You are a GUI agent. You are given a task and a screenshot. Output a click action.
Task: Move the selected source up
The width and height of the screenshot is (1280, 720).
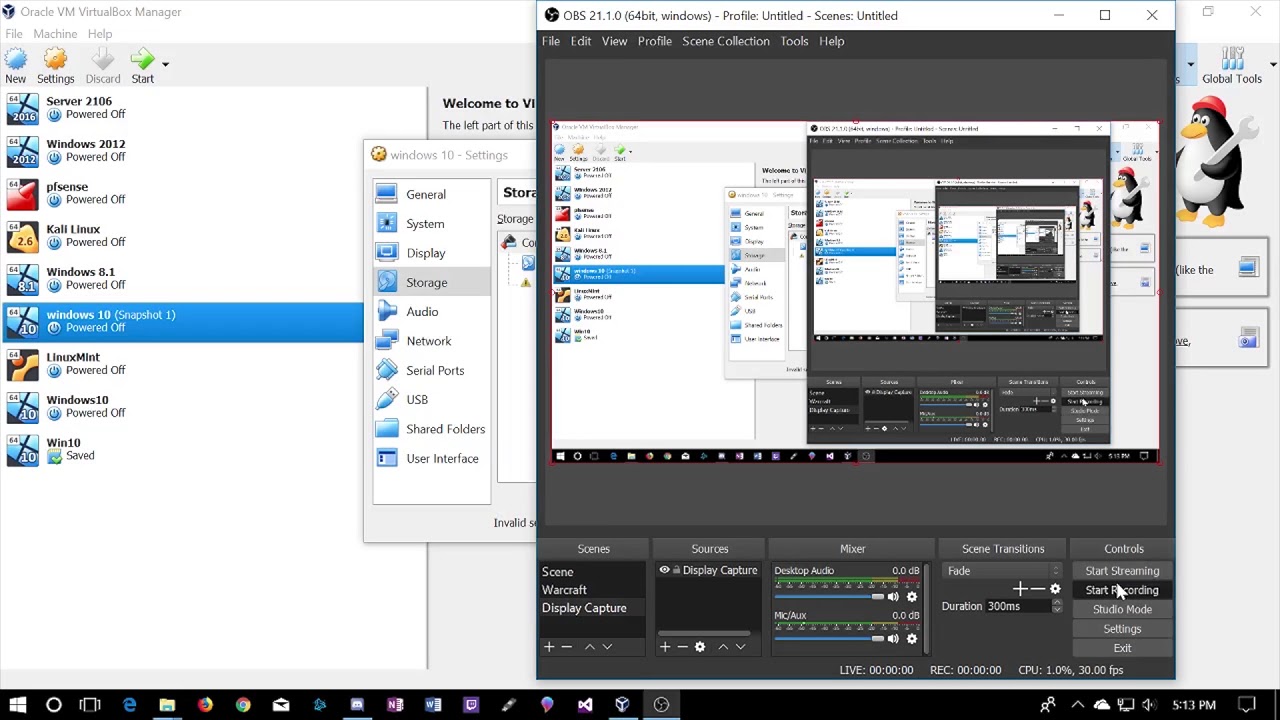723,647
